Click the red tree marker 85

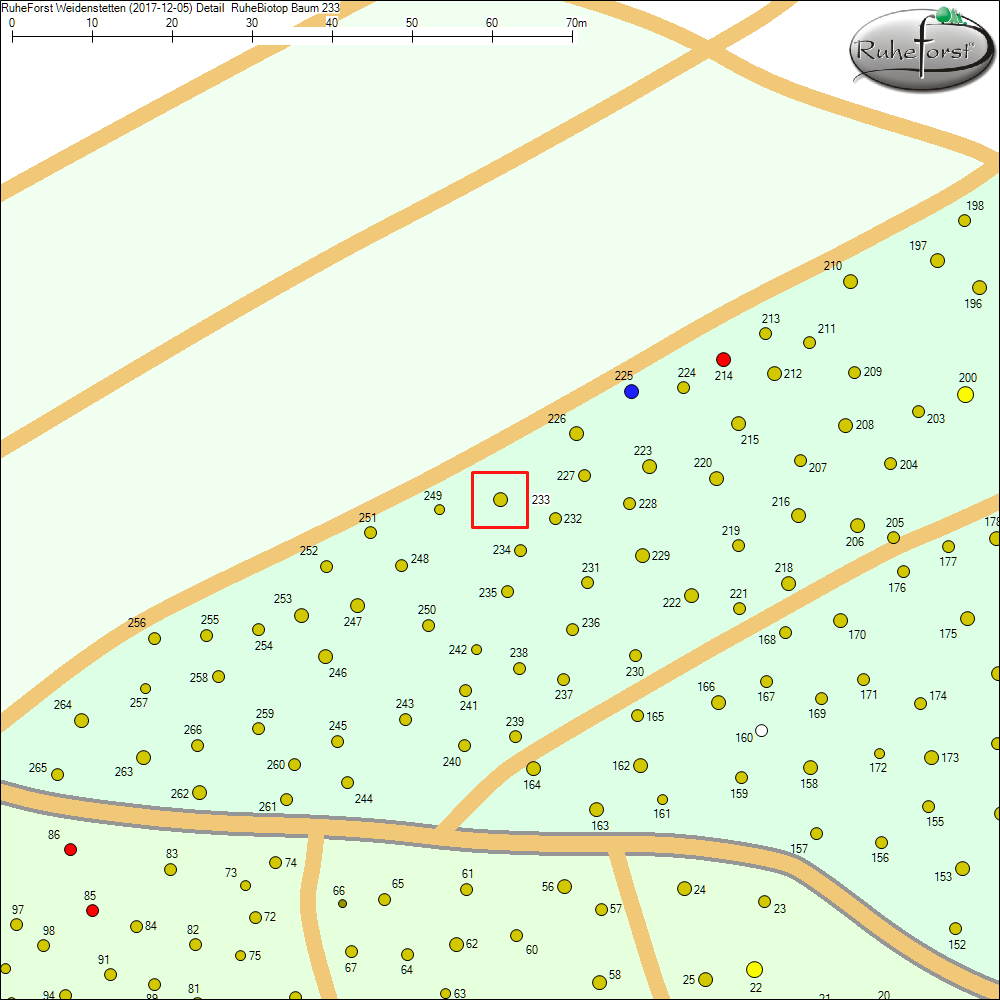tap(92, 911)
